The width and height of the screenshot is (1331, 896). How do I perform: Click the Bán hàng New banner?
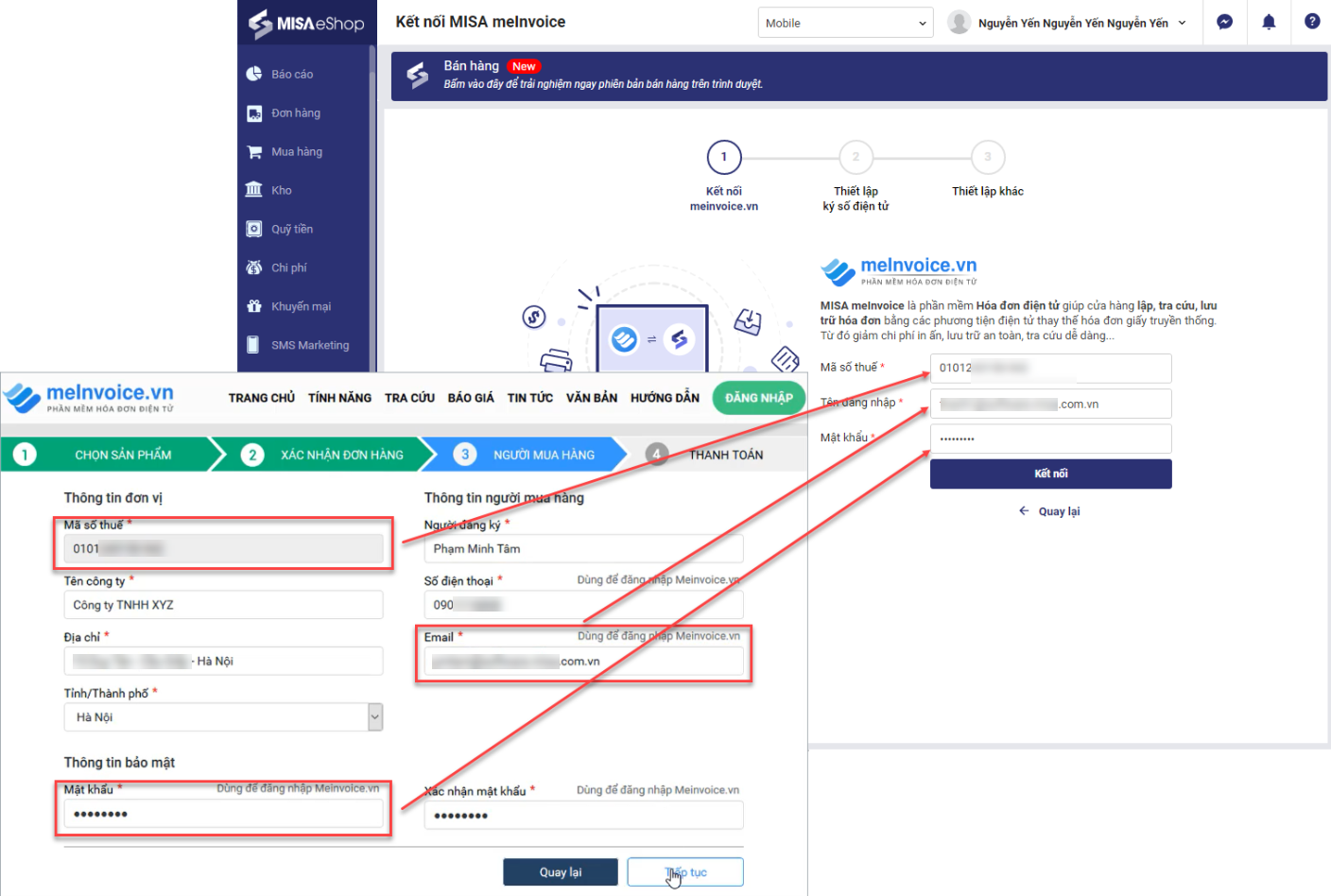[859, 77]
